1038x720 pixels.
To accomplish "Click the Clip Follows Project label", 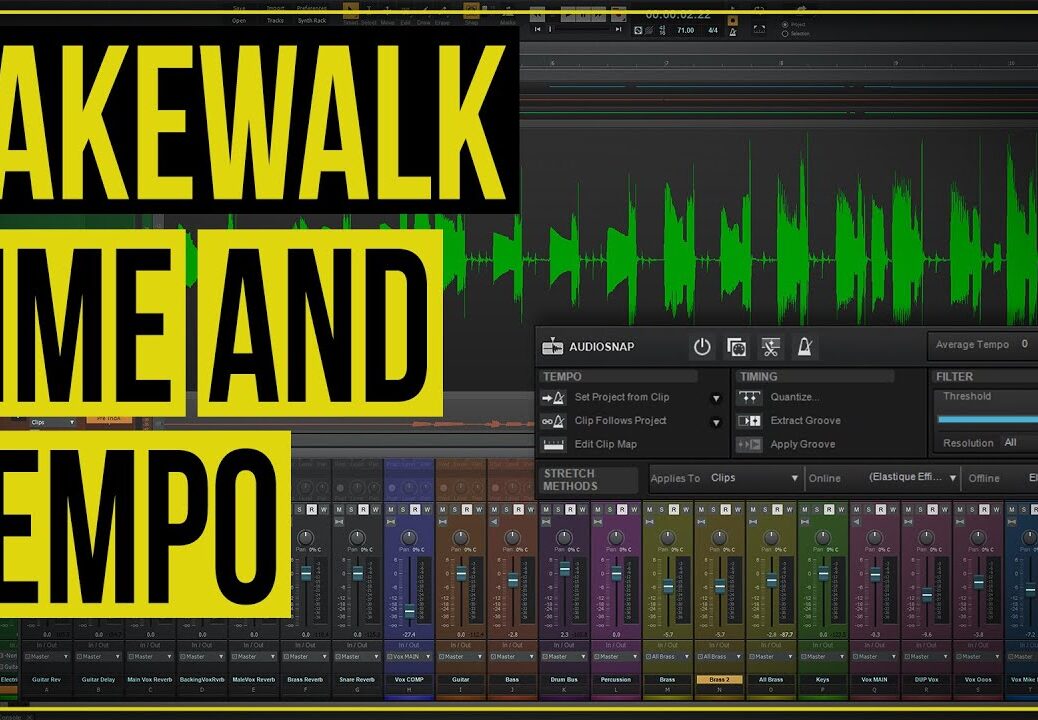I will (620, 420).
